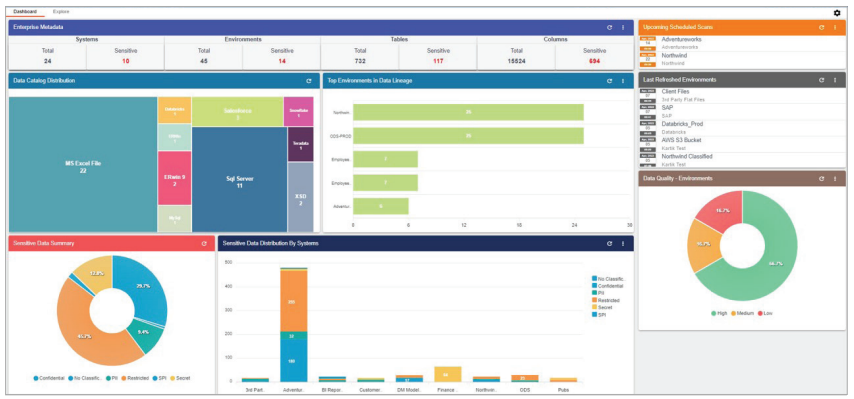Image resolution: width=854 pixels, height=399 pixels.
Task: Click Environments total value 45
Action: [204, 61]
